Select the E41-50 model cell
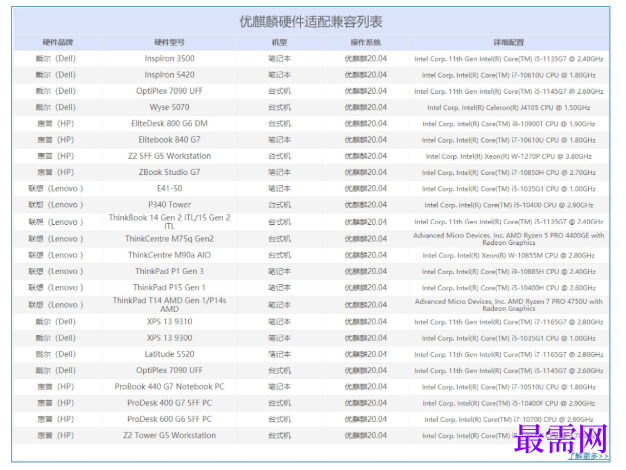The width and height of the screenshot is (626, 470). [x=169, y=188]
